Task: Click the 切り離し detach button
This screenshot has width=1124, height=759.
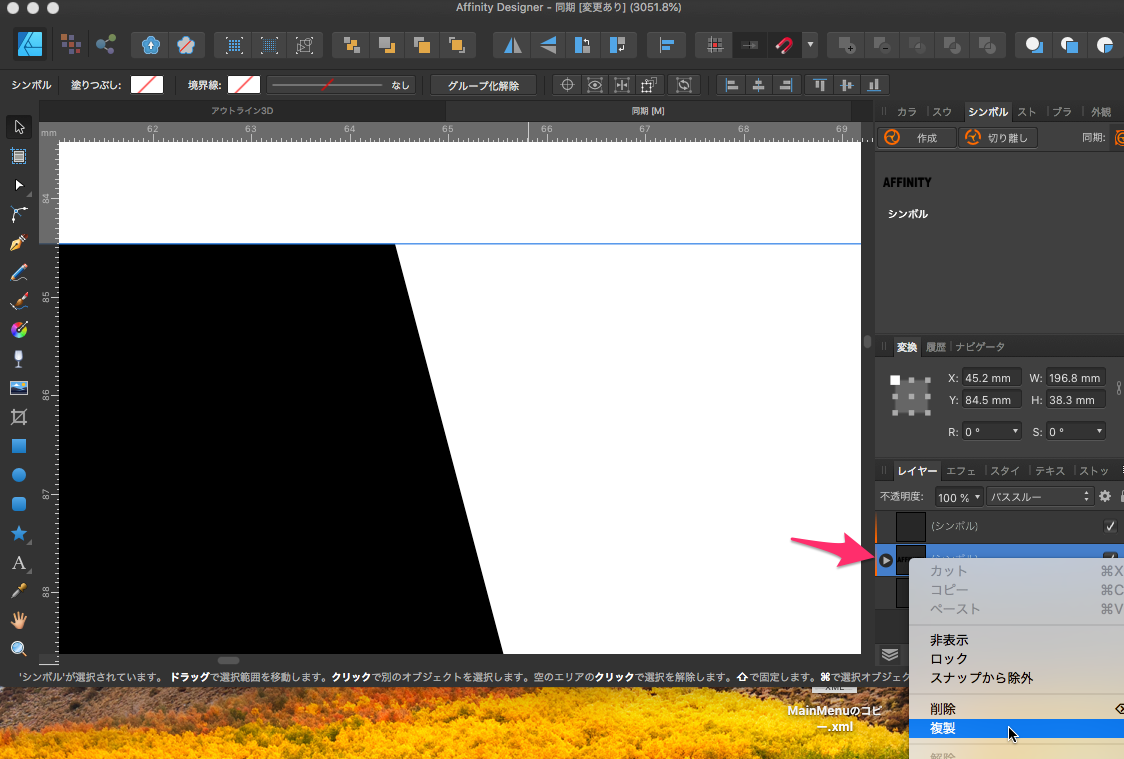Action: click(998, 138)
